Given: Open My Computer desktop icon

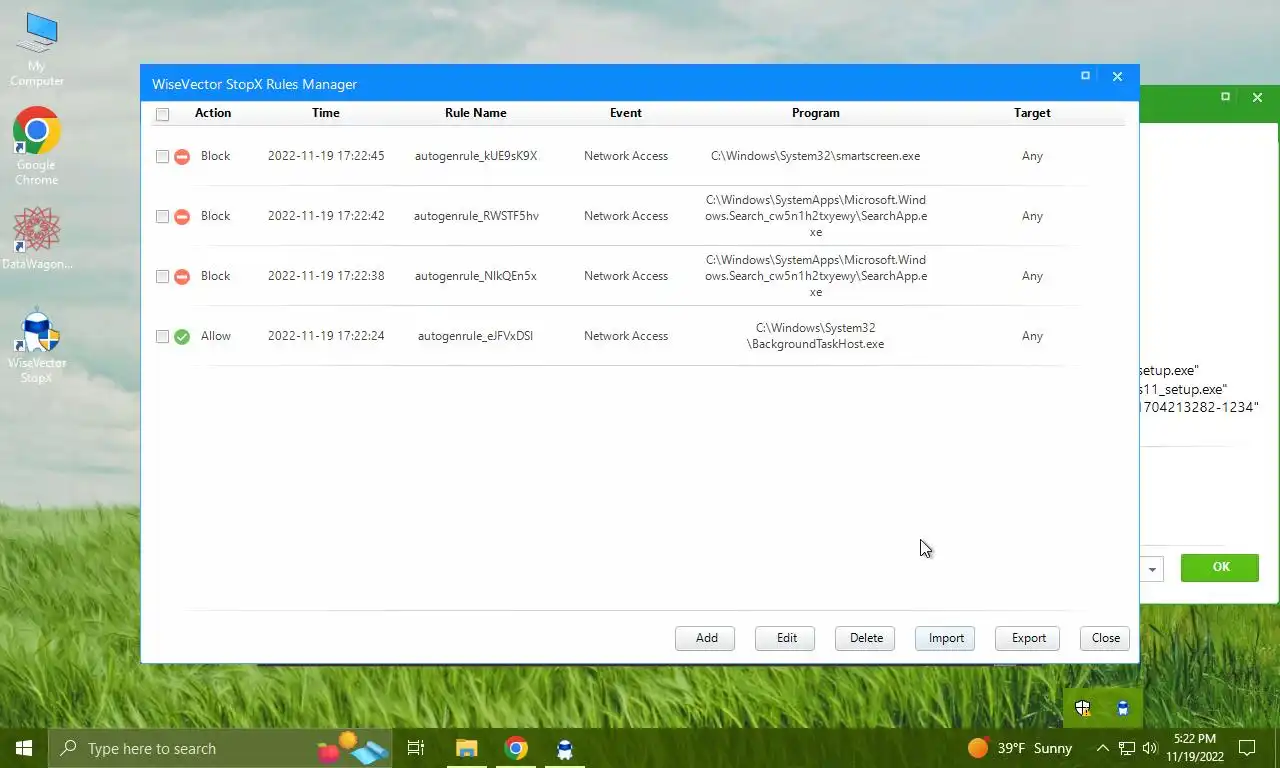Looking at the screenshot, I should [x=37, y=49].
